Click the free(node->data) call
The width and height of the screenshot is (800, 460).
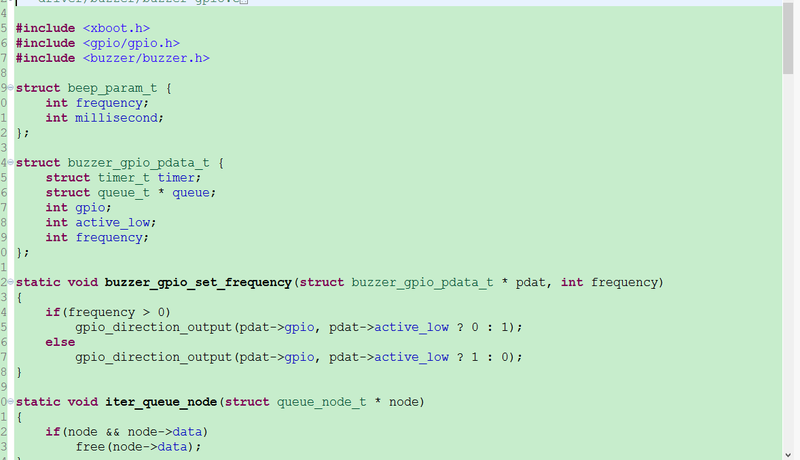[138, 447]
